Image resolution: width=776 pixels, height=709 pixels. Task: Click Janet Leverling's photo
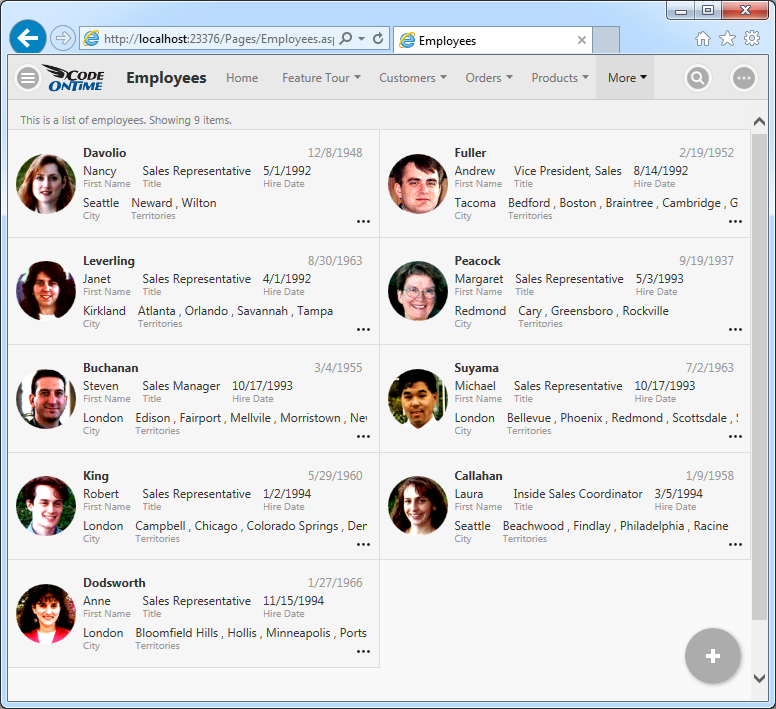[x=46, y=291]
